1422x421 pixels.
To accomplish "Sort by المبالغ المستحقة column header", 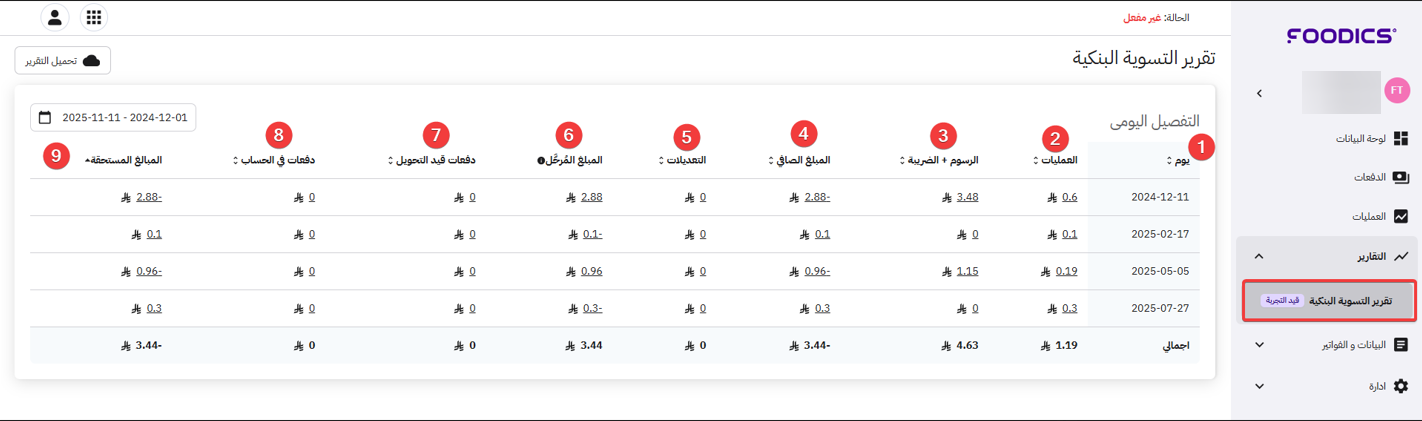I will [124, 160].
